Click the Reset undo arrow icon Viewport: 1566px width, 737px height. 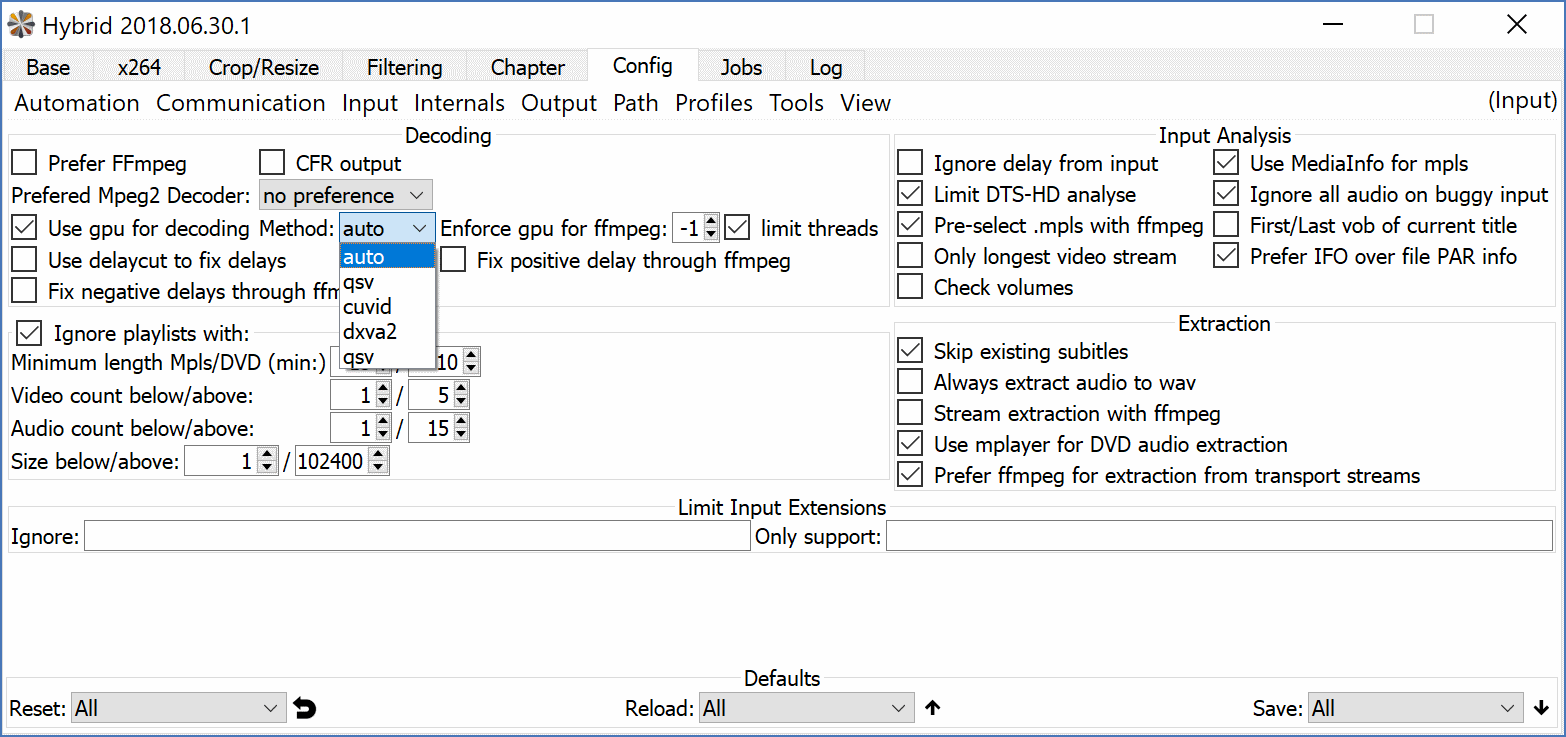(x=305, y=709)
